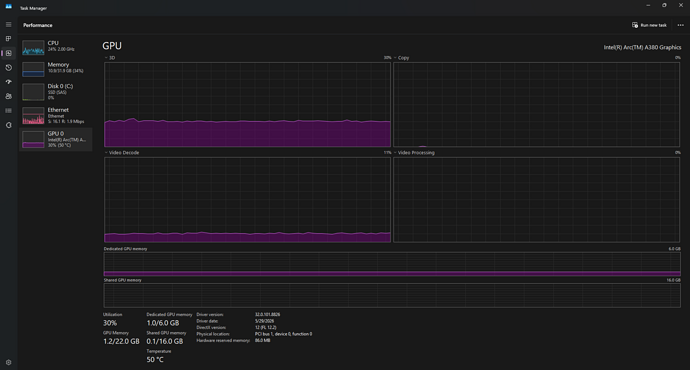Click the DirectX version 12 (FL 12.2) value

pyautogui.click(x=266, y=327)
